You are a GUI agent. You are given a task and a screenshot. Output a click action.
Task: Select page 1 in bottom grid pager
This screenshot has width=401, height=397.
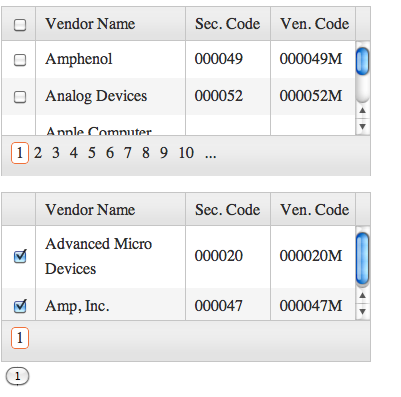click(x=20, y=338)
